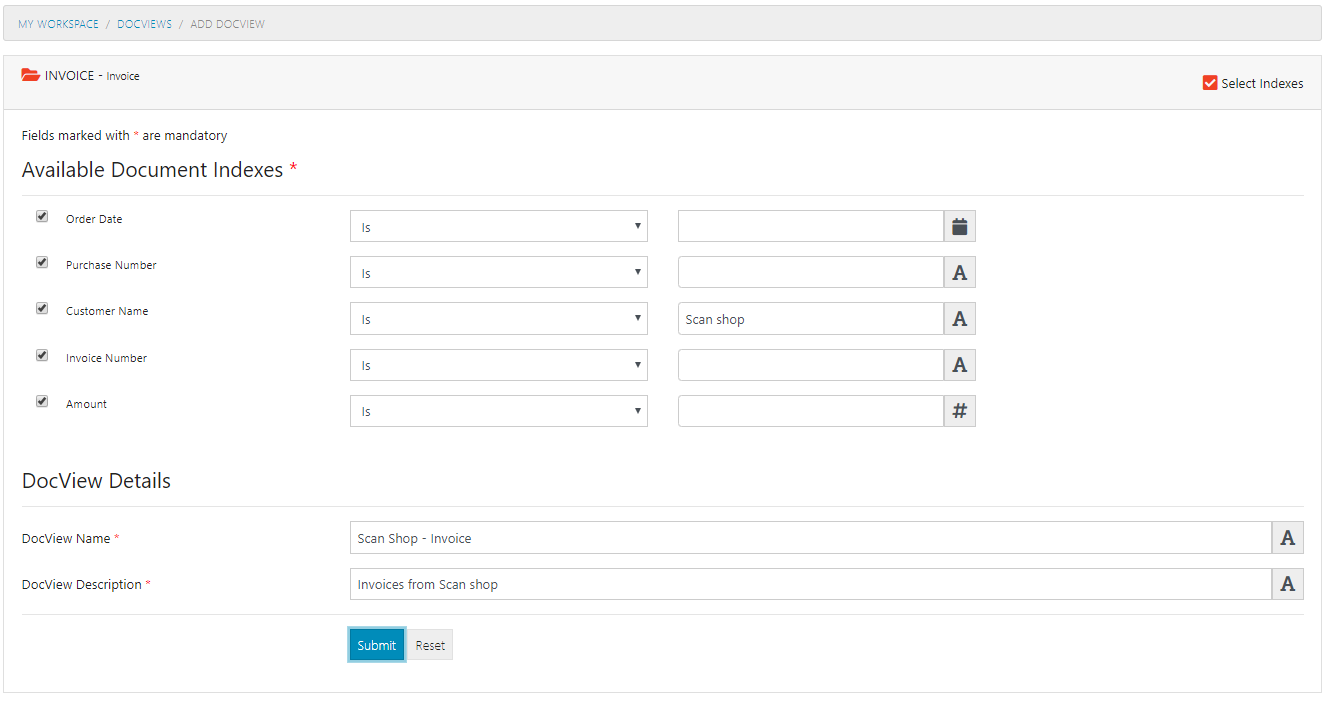The height and width of the screenshot is (705, 1325).
Task: Select the letter icon beside Invoice Number field
Action: (959, 364)
